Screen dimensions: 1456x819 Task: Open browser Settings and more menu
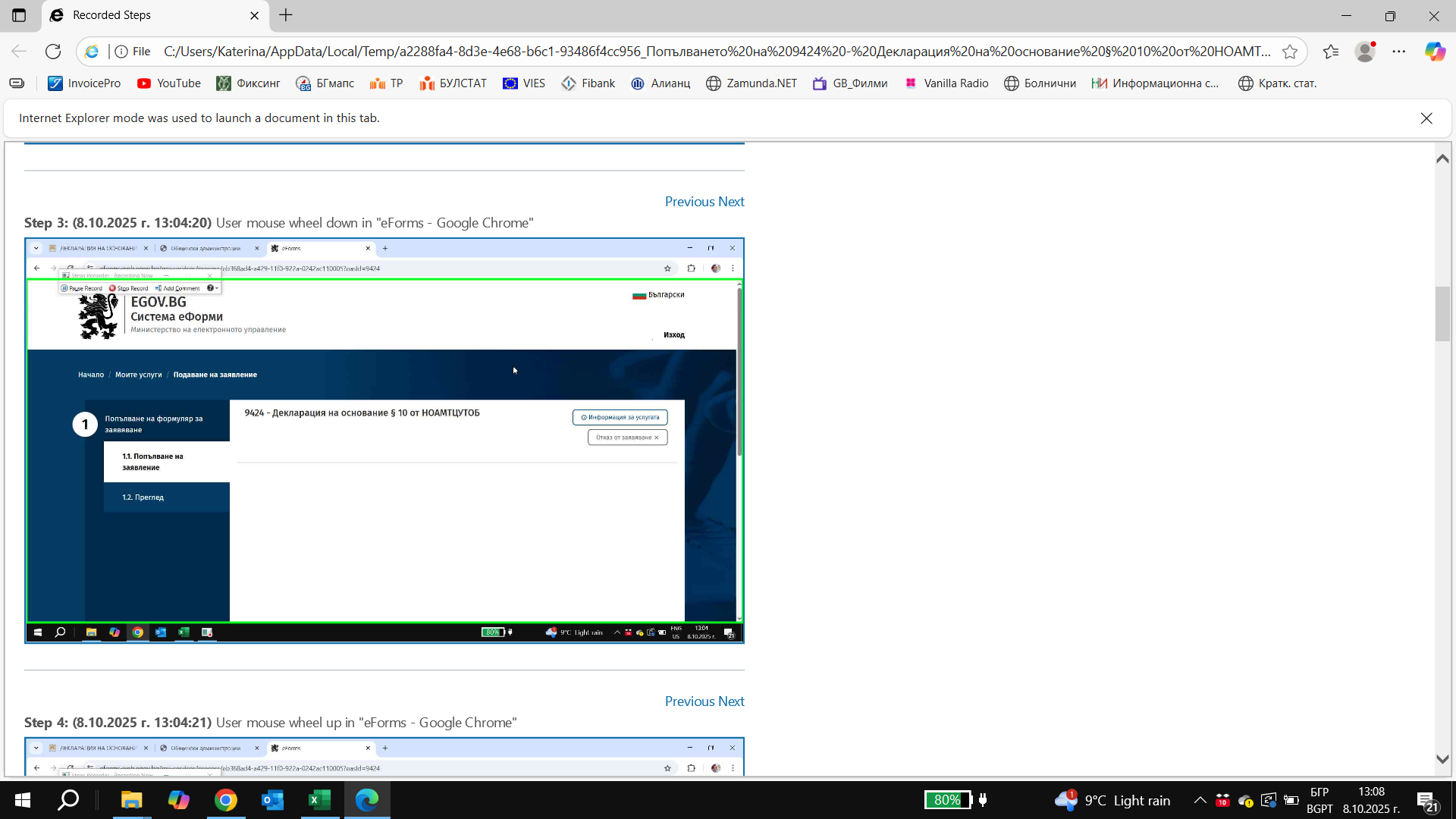(x=1399, y=52)
